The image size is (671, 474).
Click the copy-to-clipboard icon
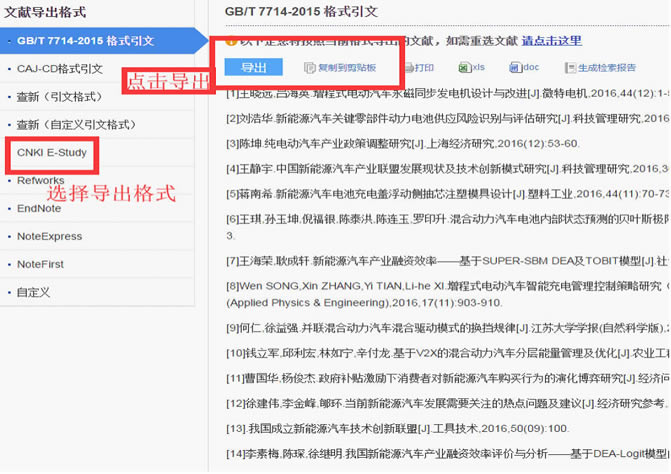click(309, 68)
